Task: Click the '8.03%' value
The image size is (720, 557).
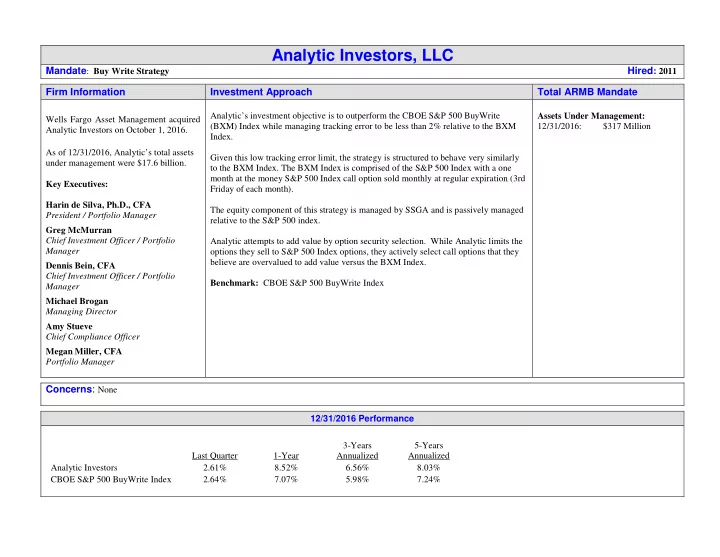Action: click(428, 467)
